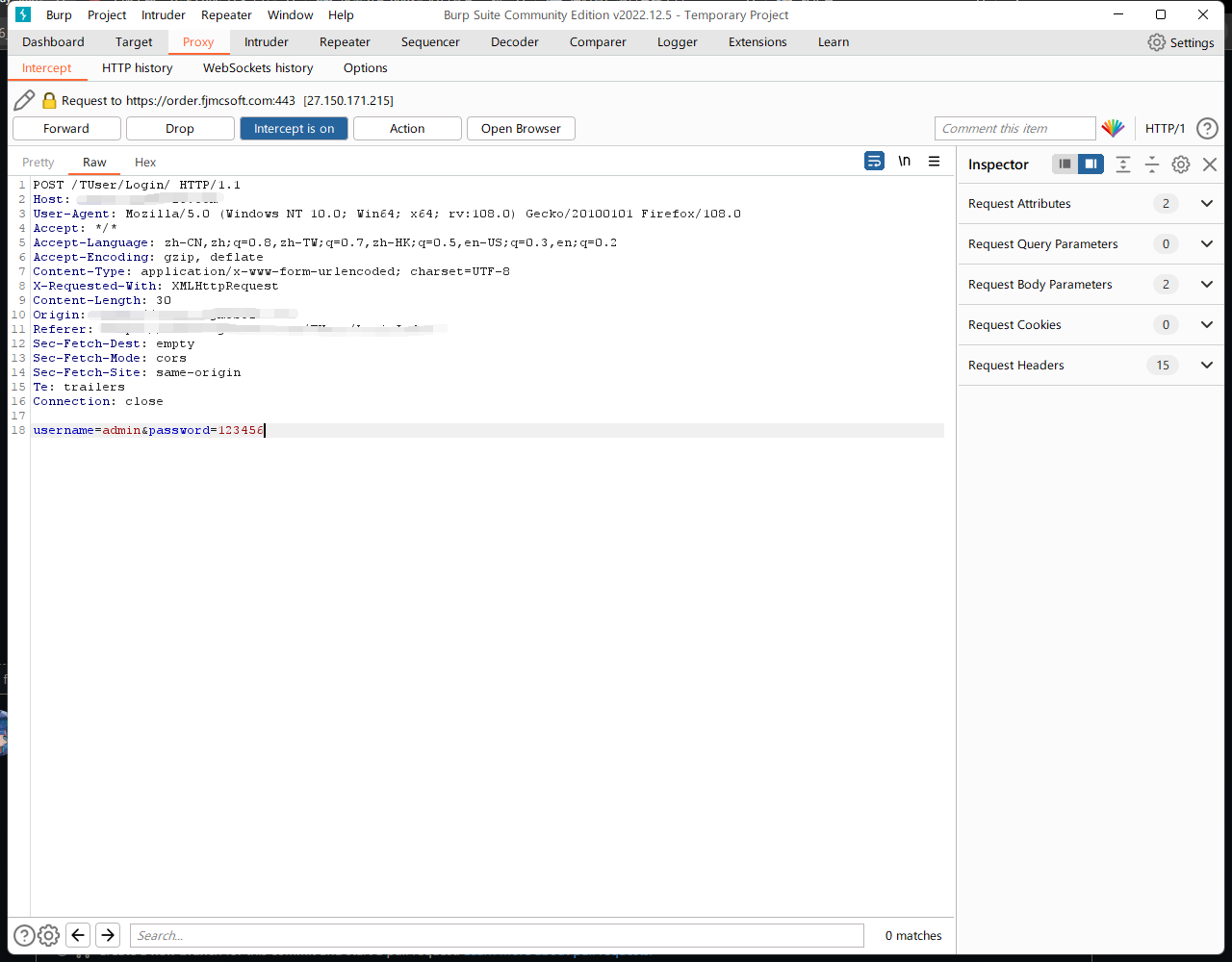Open the Proxy Options sub-tab
Viewport: 1232px width, 962px height.
(366, 68)
